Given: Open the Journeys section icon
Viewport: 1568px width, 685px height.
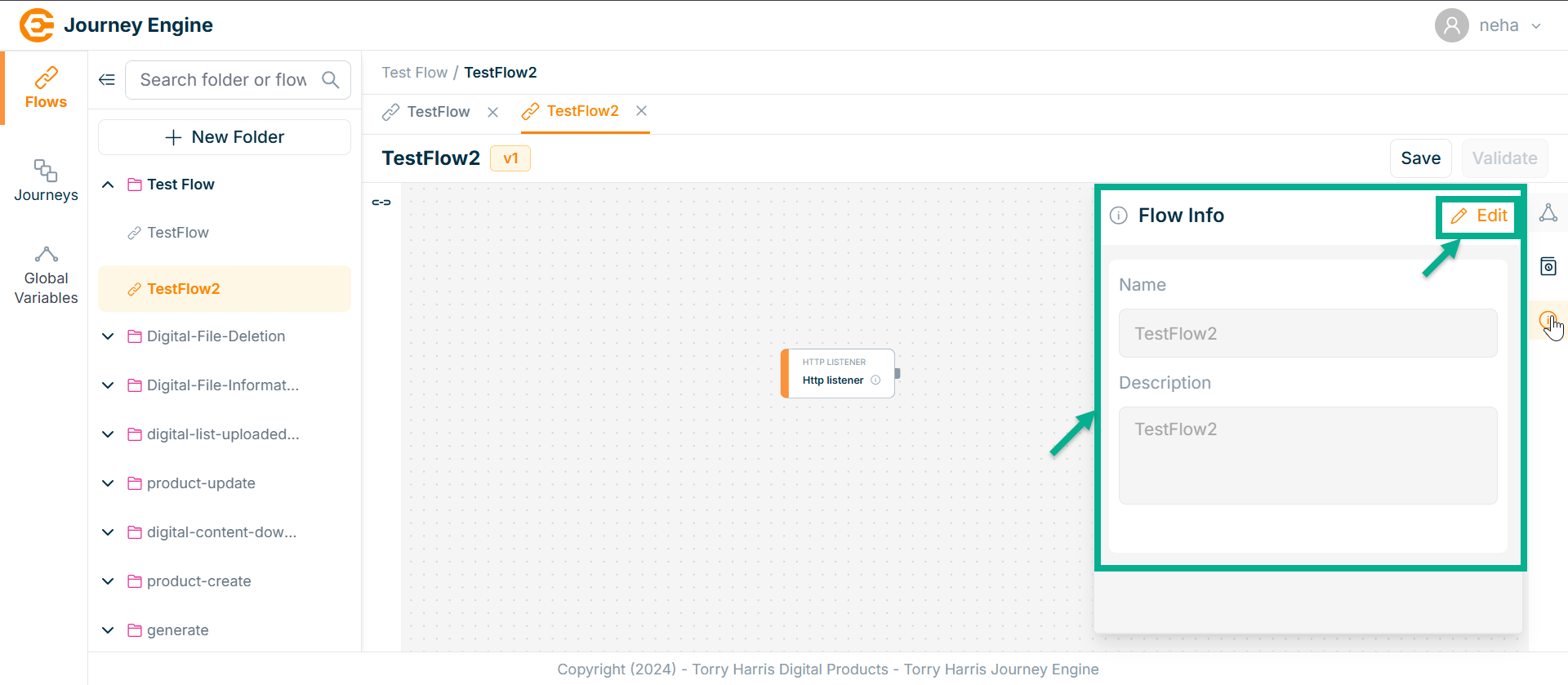Looking at the screenshot, I should 46,180.
